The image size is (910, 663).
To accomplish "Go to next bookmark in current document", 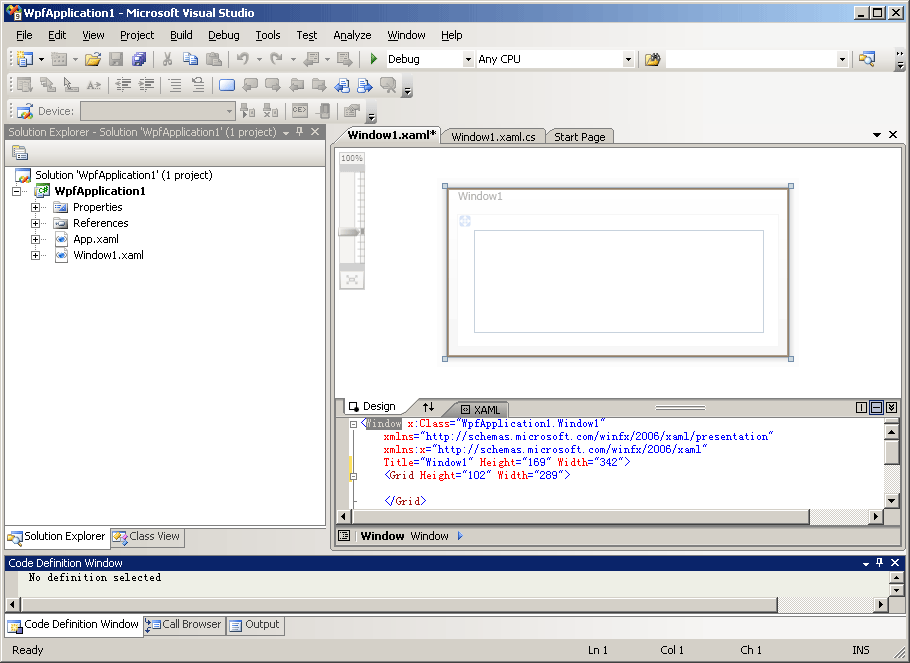I will [364, 85].
